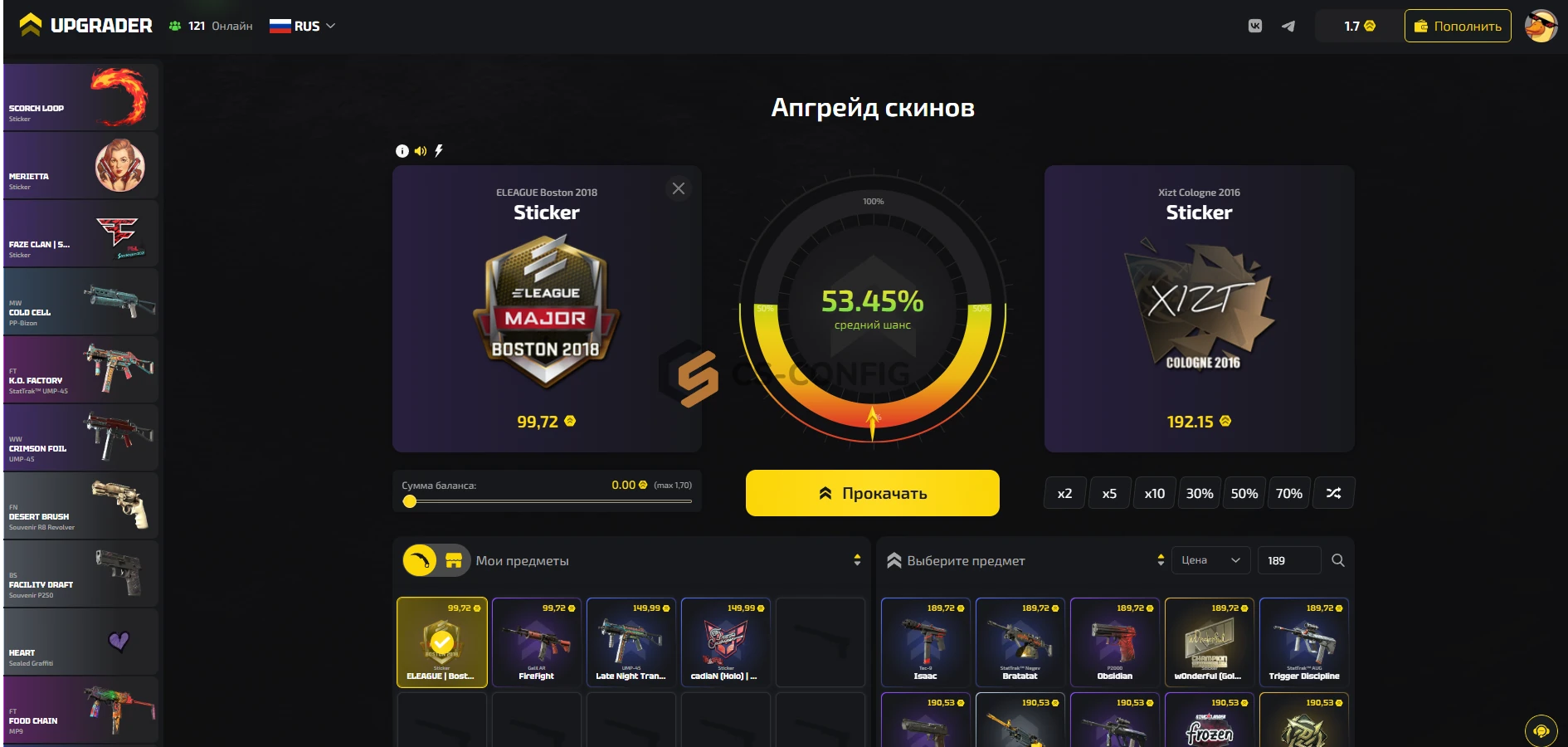The image size is (1568, 747).
Task: Open the user avatar profile
Action: [1541, 26]
